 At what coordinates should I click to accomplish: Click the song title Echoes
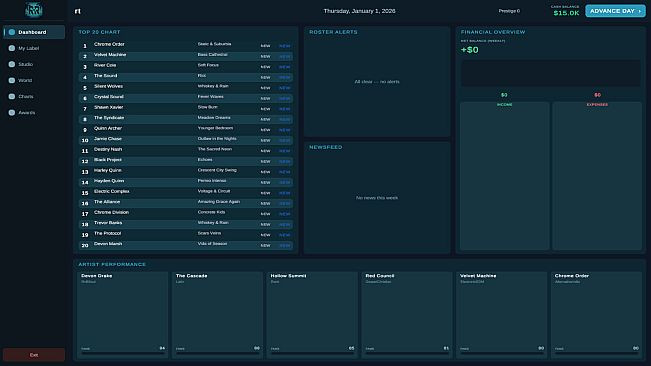tap(205, 159)
